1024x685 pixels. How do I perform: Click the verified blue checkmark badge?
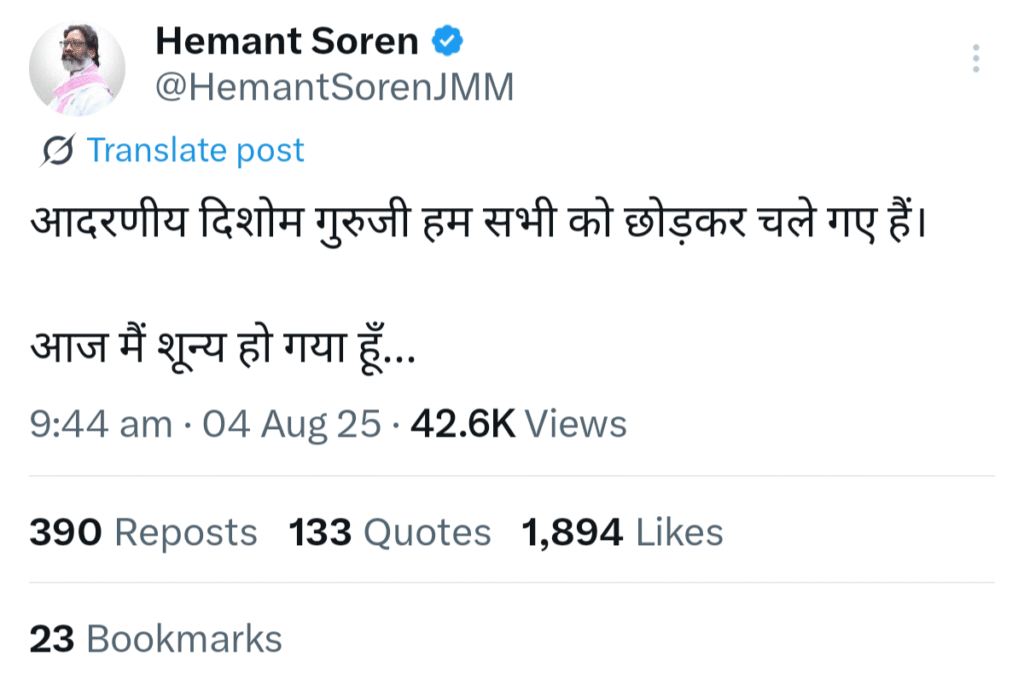tap(446, 41)
